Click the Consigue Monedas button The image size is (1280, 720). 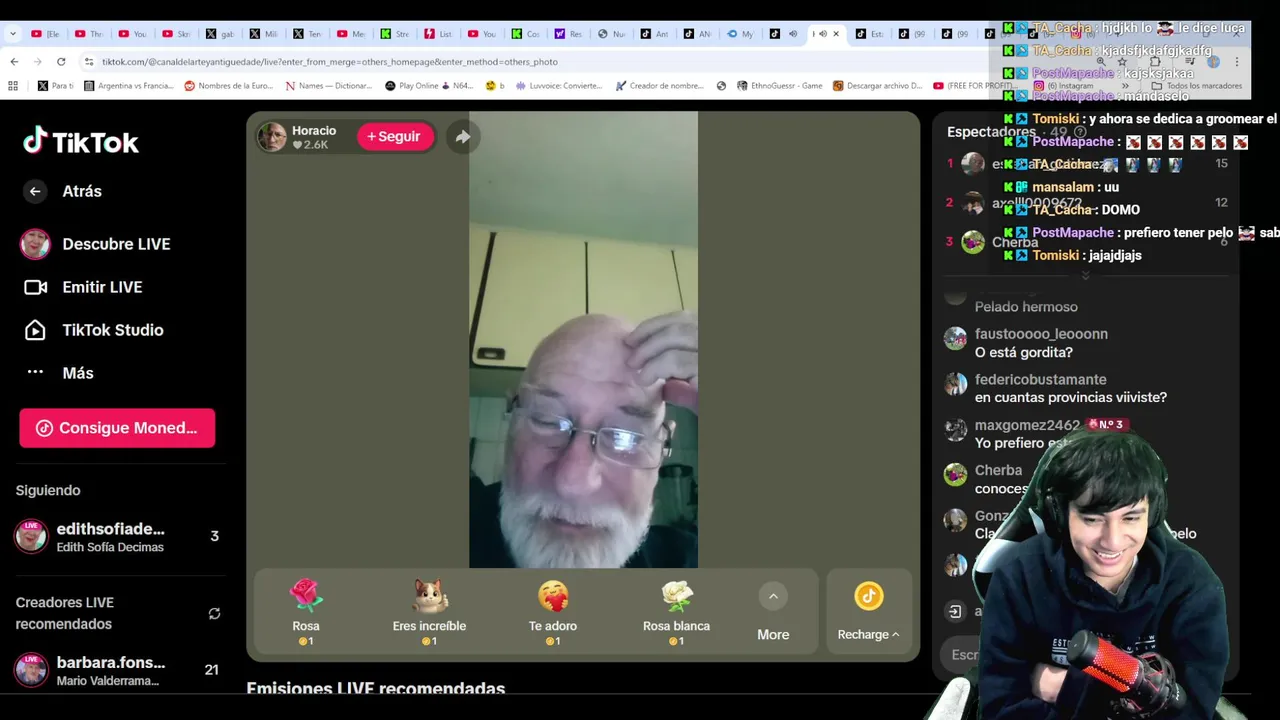117,428
